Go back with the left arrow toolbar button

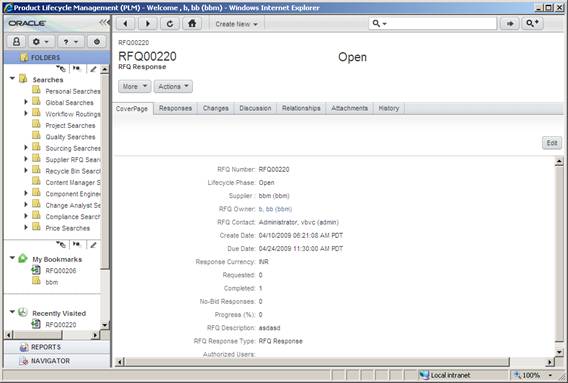tap(125, 24)
